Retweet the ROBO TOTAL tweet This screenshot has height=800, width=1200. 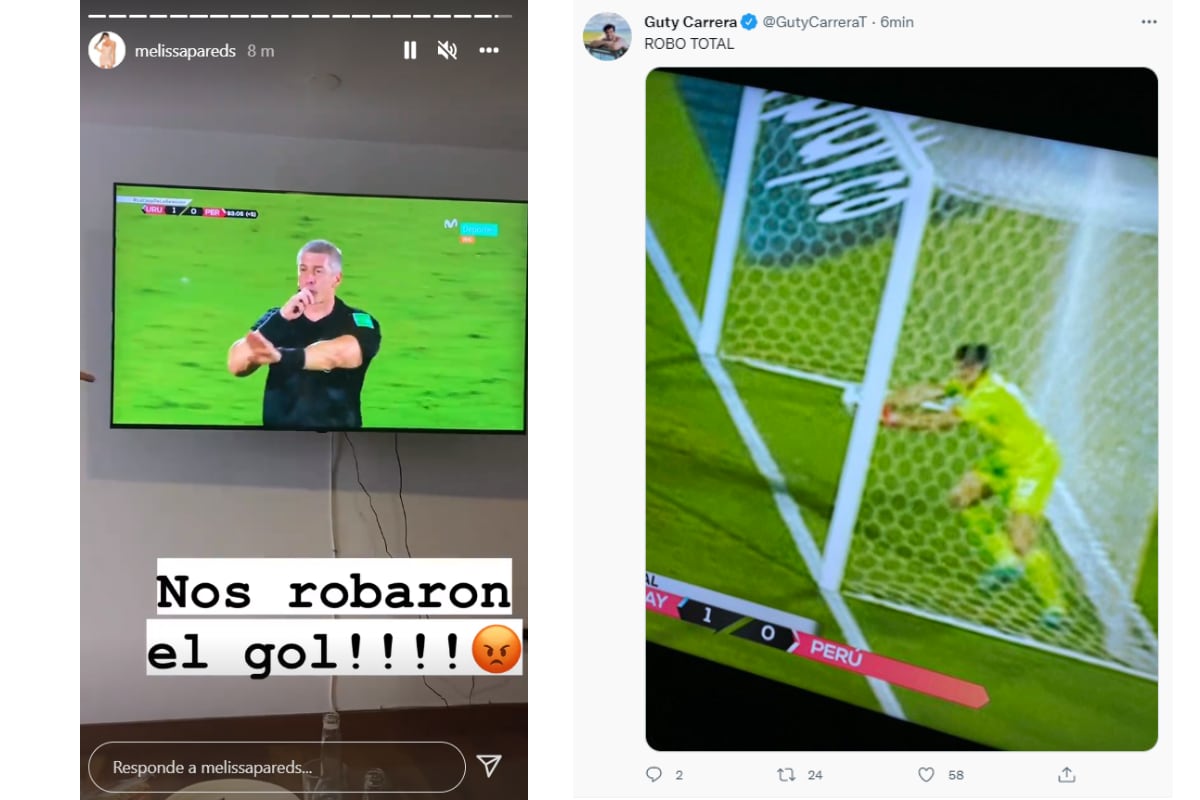pyautogui.click(x=787, y=774)
